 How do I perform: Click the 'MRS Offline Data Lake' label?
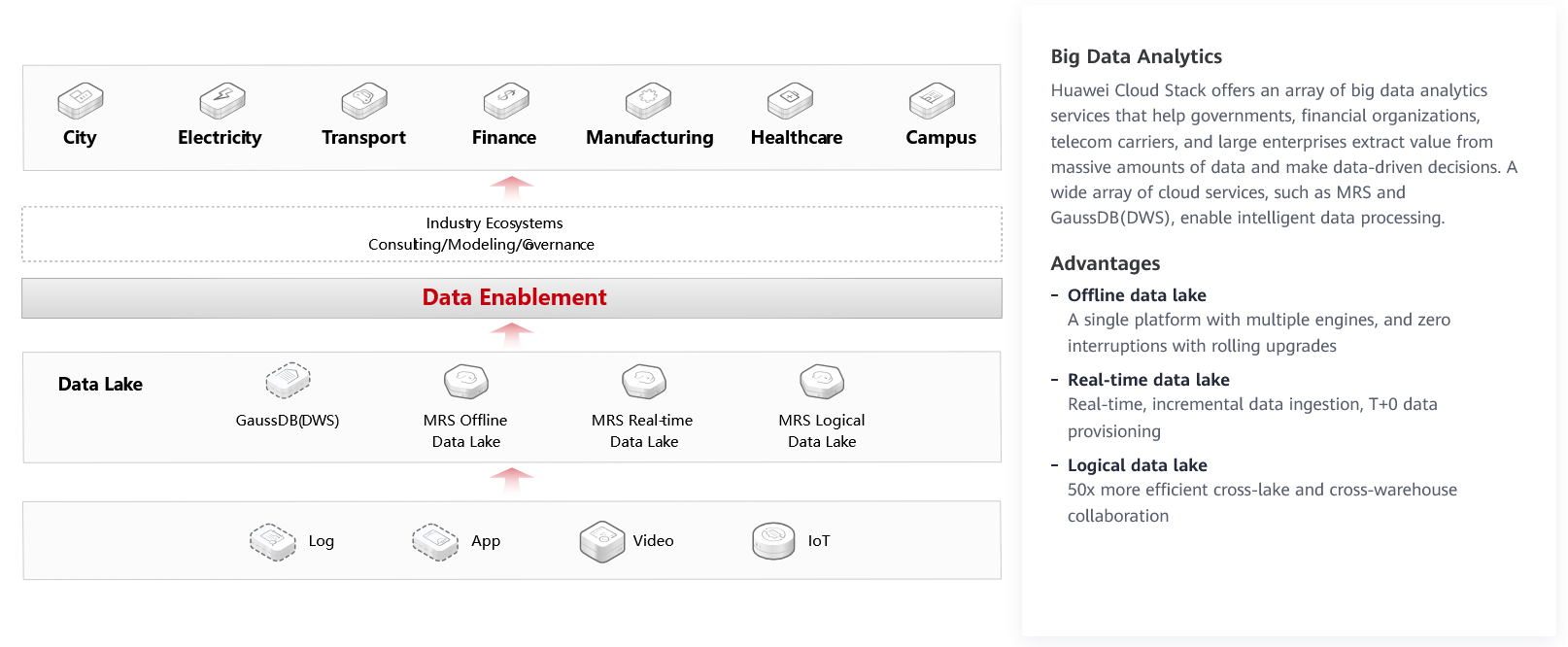pyautogui.click(x=465, y=431)
